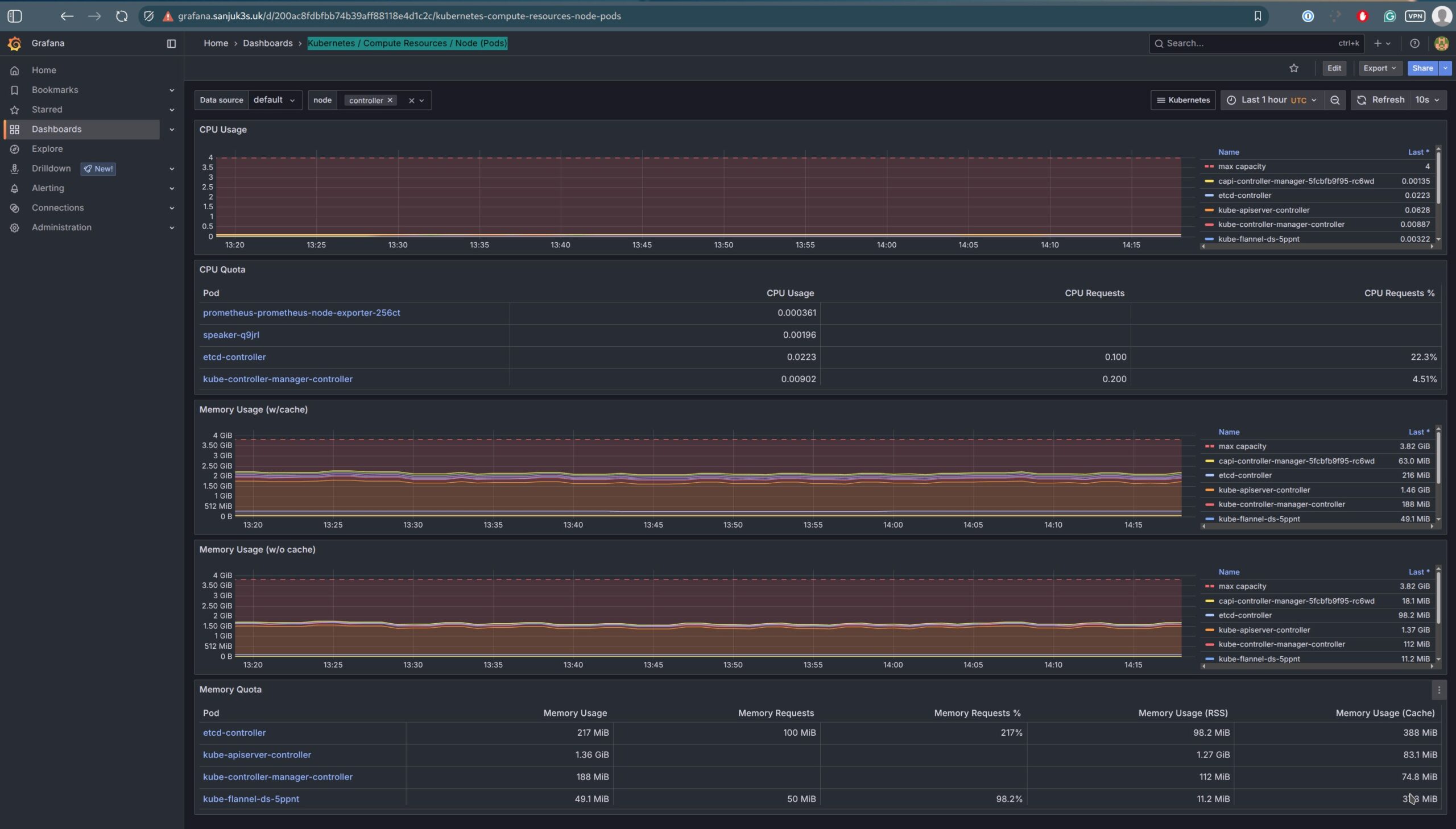This screenshot has height=829, width=1456.
Task: Click the Home house icon in sidebar
Action: [x=15, y=70]
